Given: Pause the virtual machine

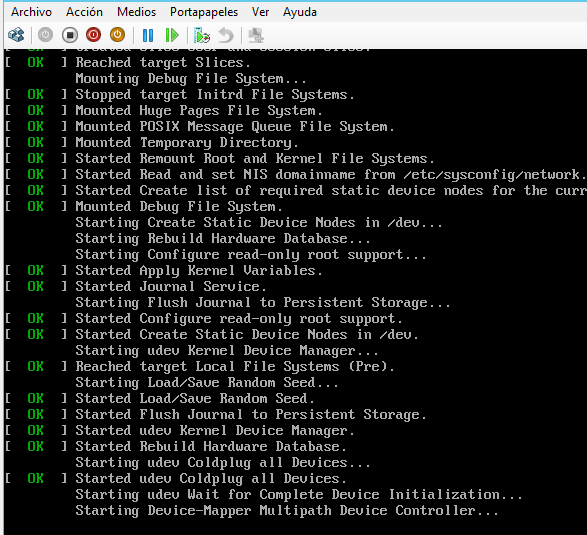Looking at the screenshot, I should tap(148, 35).
